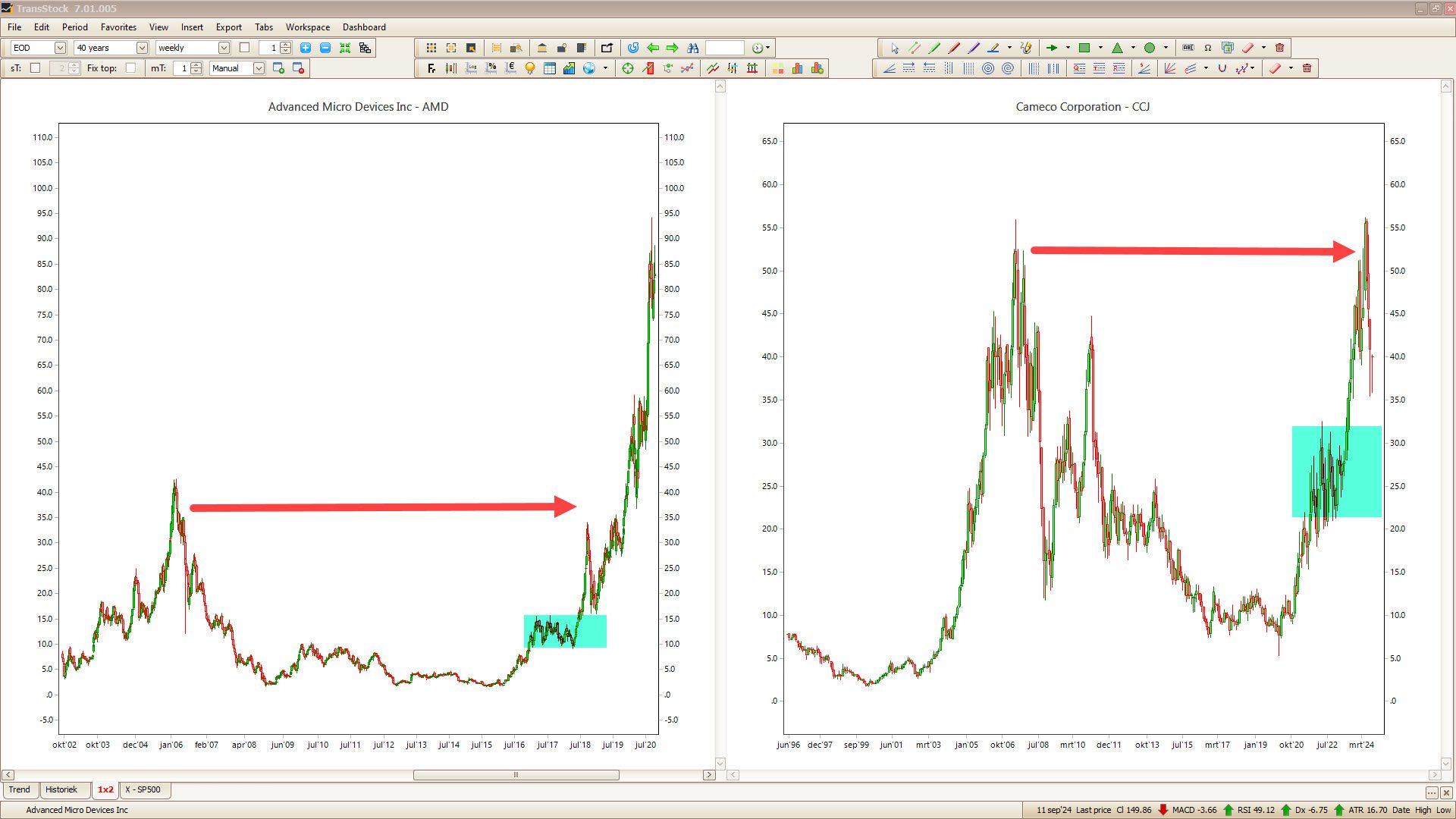Image resolution: width=1456 pixels, height=819 pixels.
Task: Select the concentric circles drawing tool
Action: (x=988, y=68)
